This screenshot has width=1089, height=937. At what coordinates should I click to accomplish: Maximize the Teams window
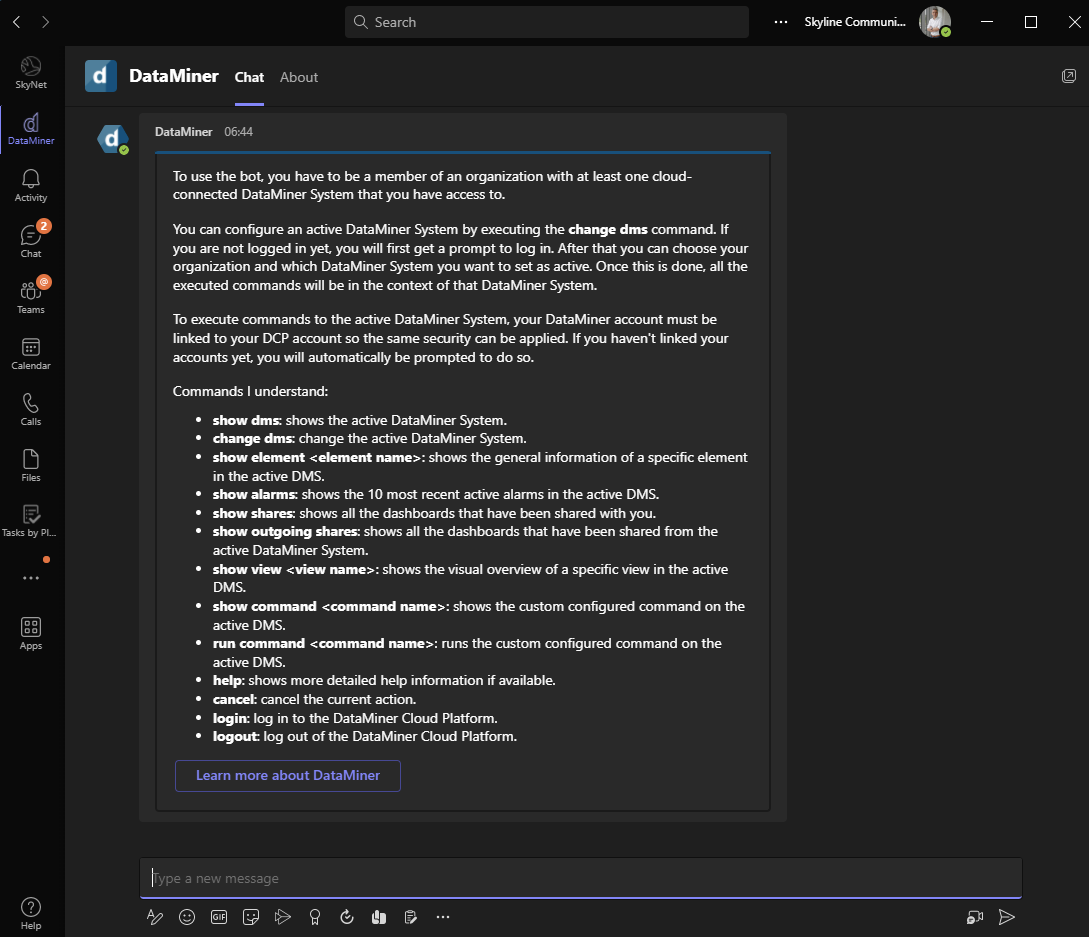pos(1031,22)
